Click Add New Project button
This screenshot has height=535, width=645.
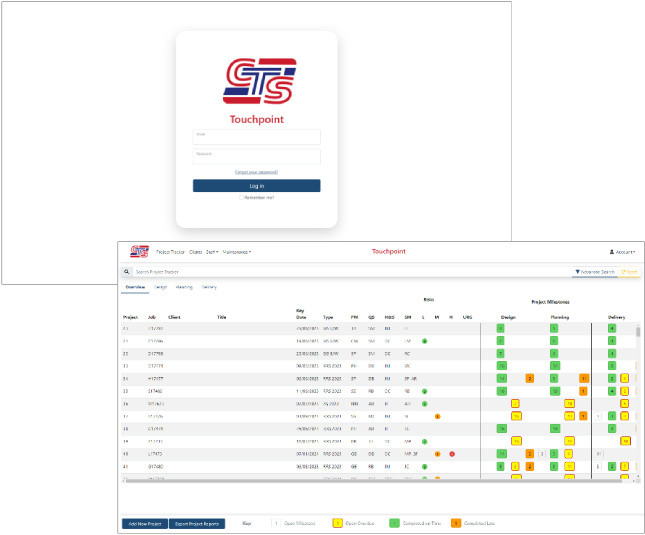(x=145, y=523)
